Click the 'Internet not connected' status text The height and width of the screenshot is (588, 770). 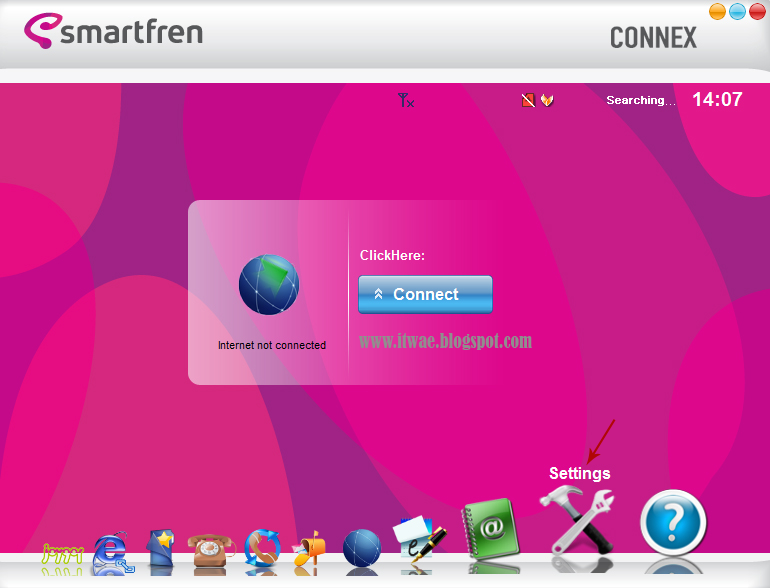[272, 345]
